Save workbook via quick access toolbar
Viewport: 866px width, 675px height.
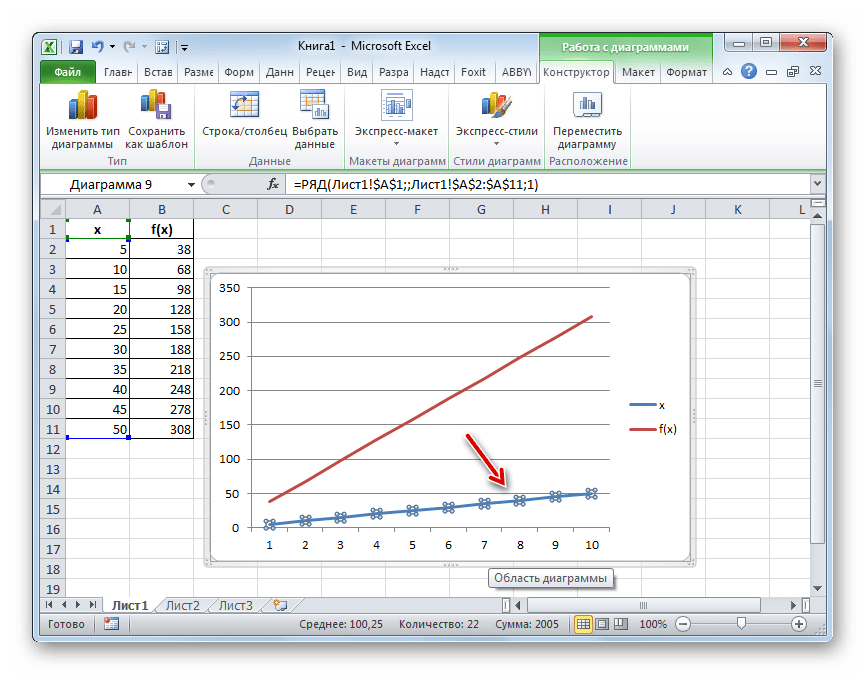click(76, 47)
